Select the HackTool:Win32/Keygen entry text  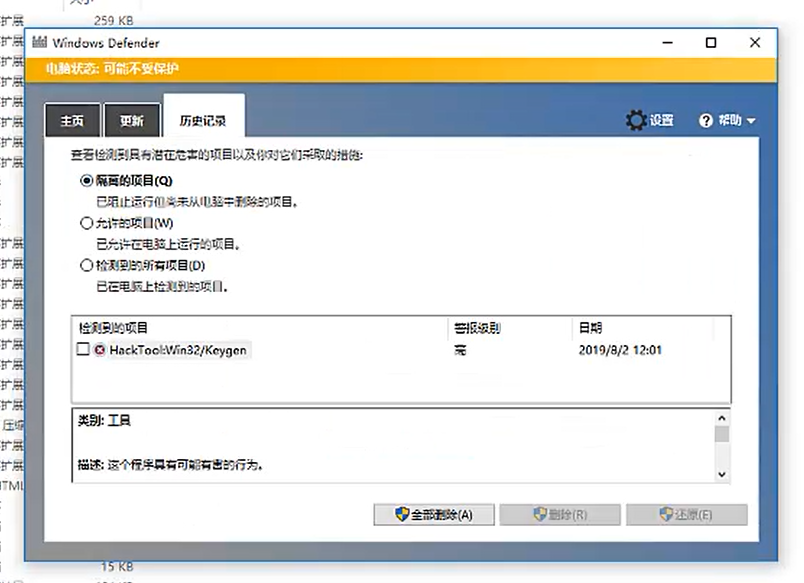point(178,350)
